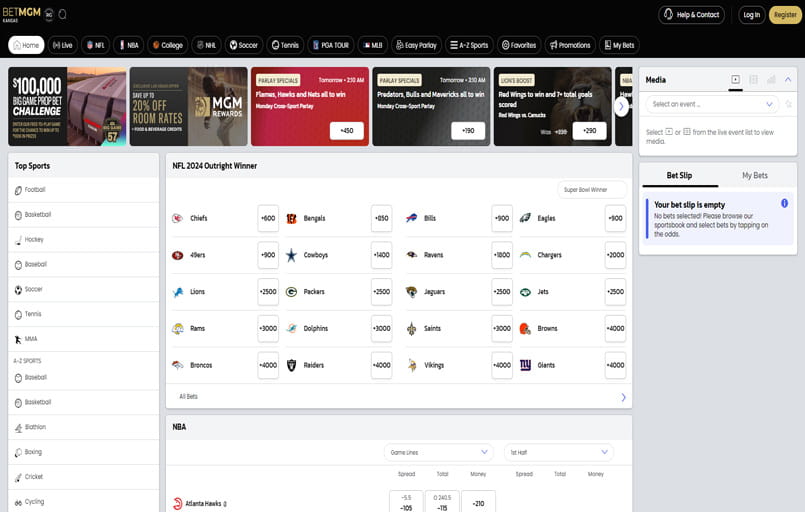The height and width of the screenshot is (512, 805).
Task: Select the scoreboard media view icon
Action: click(753, 79)
